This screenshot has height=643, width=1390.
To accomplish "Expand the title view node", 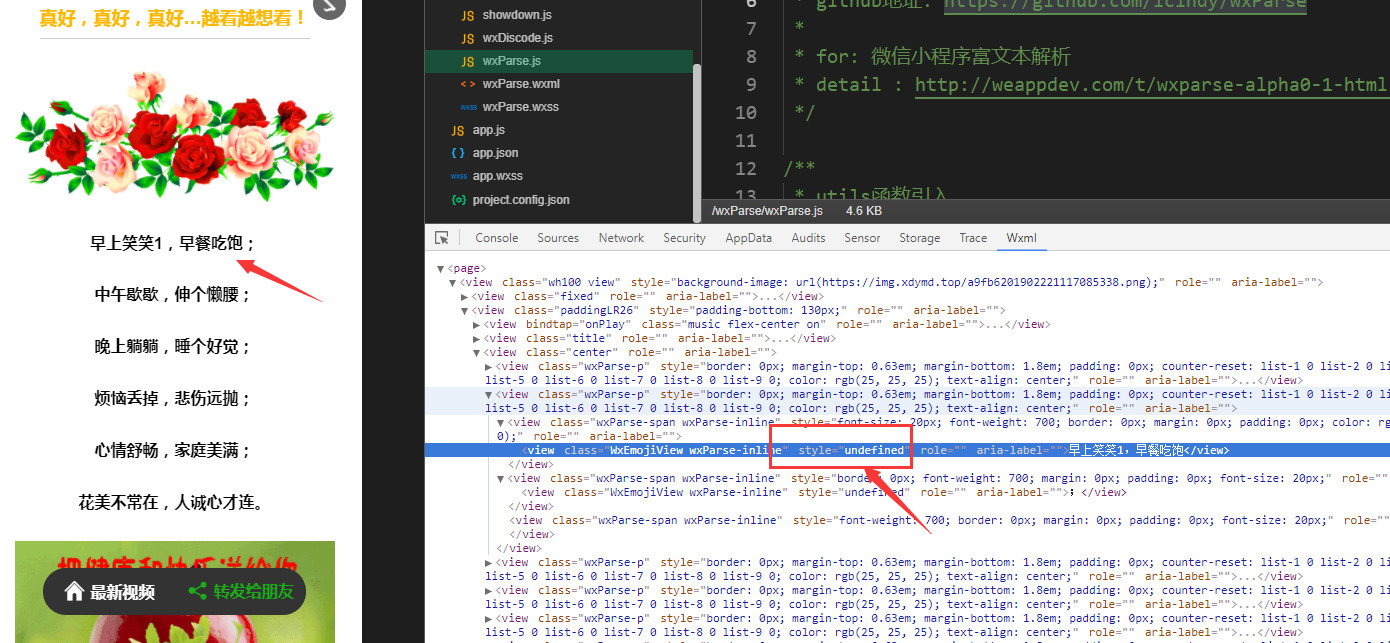I will pos(476,338).
